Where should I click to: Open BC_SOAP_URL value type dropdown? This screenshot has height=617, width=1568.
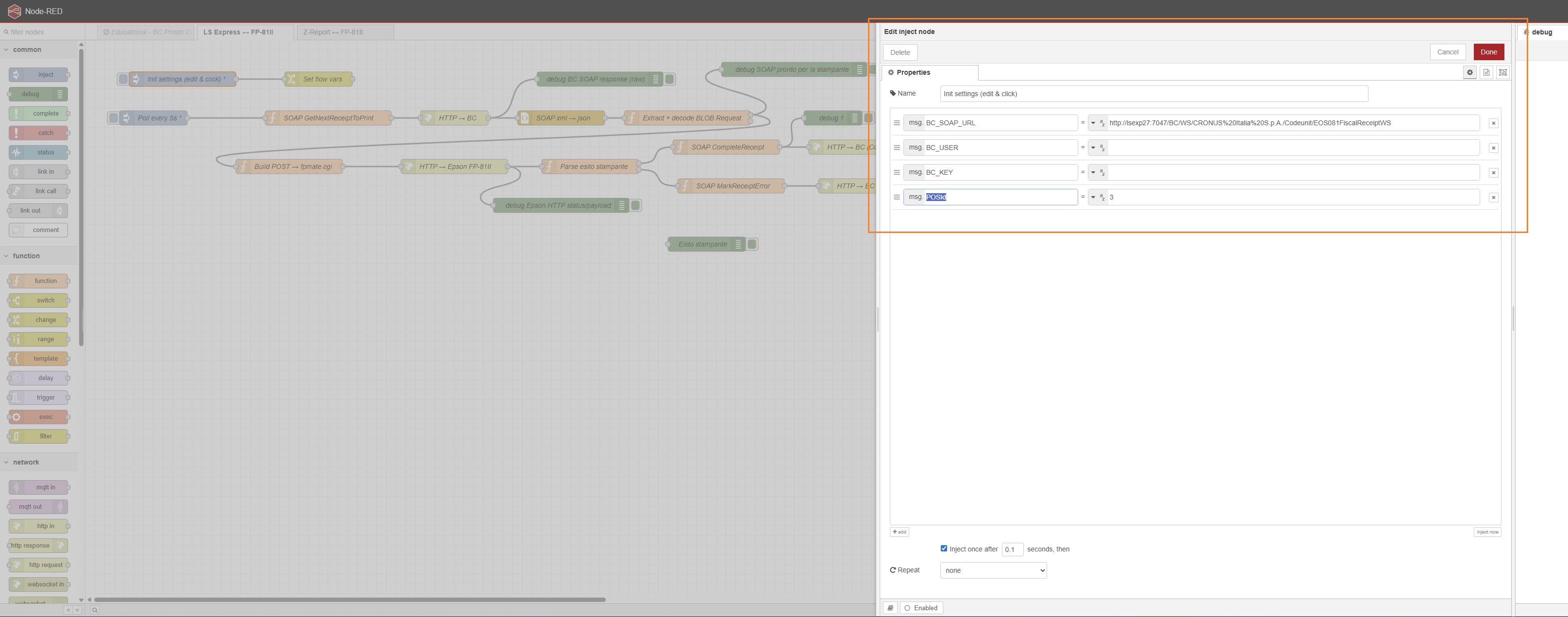[x=1098, y=123]
